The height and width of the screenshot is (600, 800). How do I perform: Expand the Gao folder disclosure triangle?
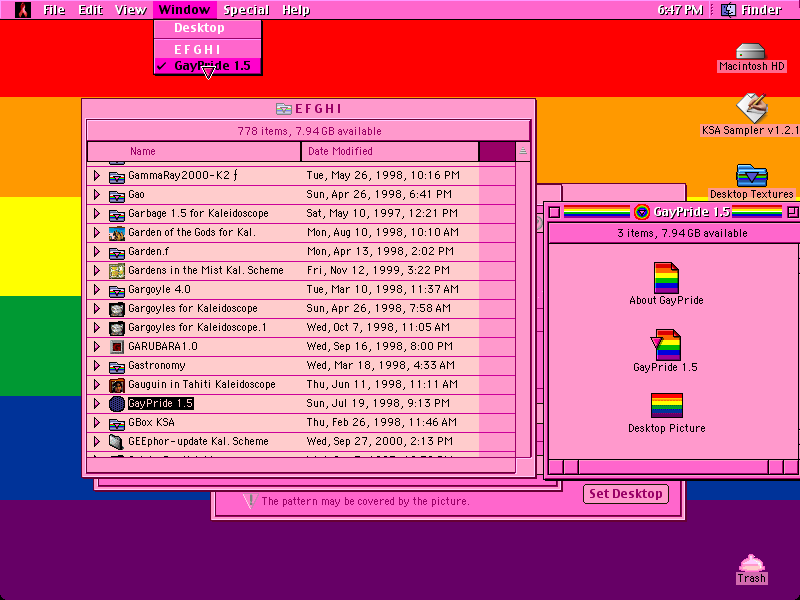(96, 194)
